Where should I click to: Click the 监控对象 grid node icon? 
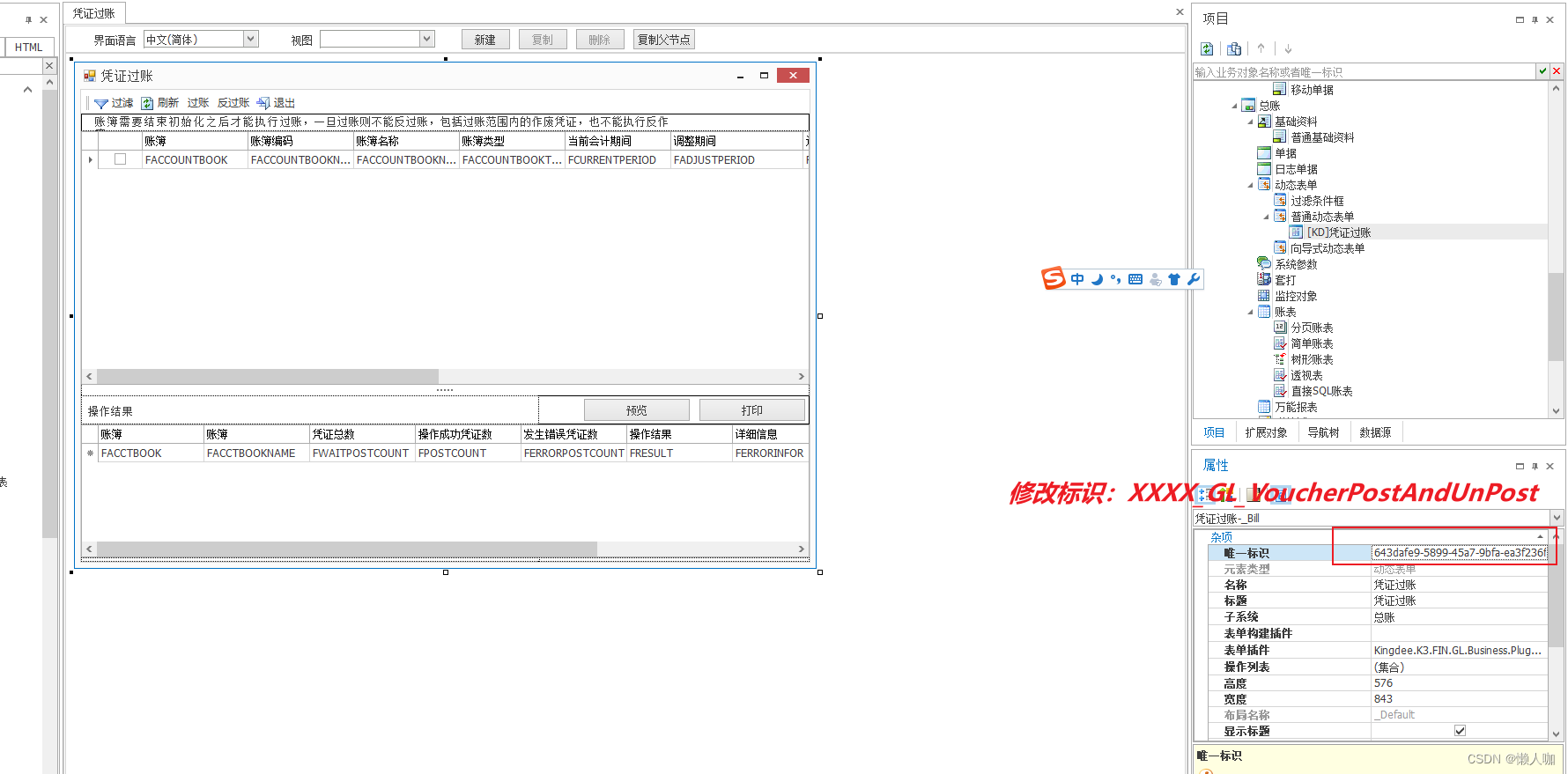(1264, 295)
